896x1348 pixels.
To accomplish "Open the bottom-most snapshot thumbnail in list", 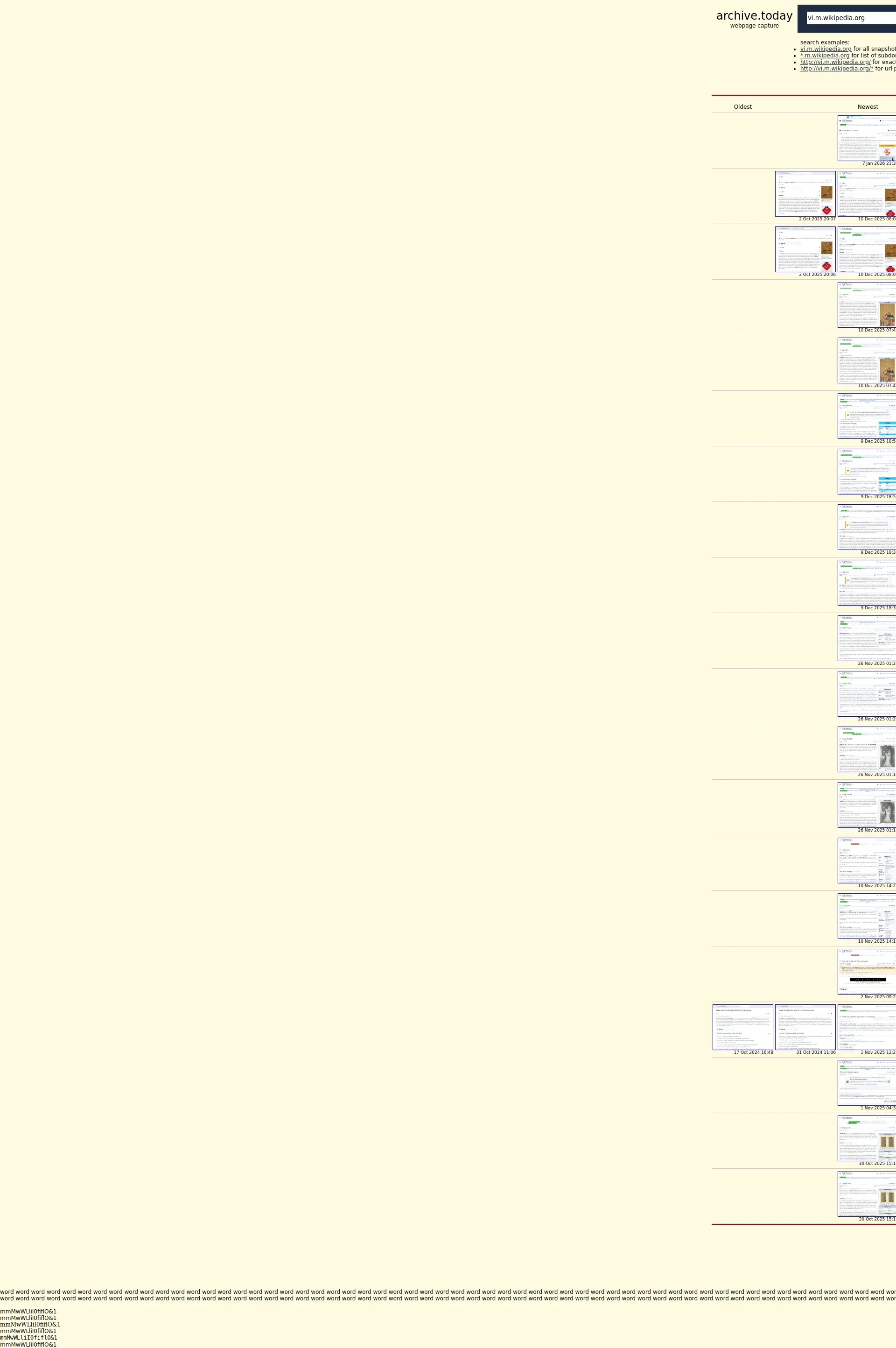I will coord(866,1193).
